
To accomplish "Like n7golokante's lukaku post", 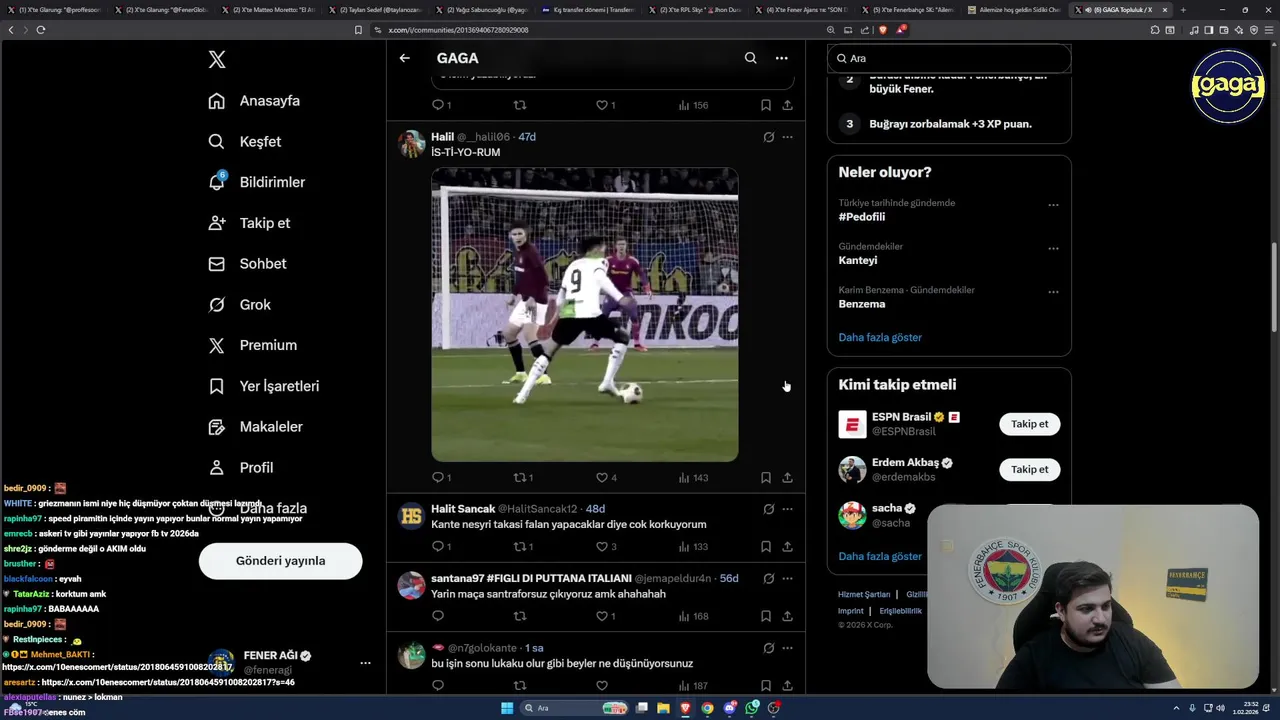I will (x=602, y=686).
